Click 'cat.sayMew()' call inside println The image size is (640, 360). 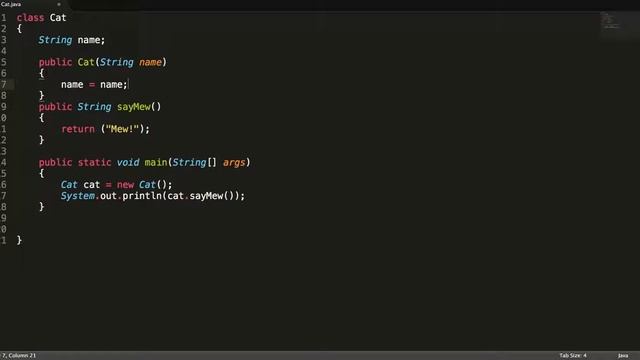pos(200,196)
